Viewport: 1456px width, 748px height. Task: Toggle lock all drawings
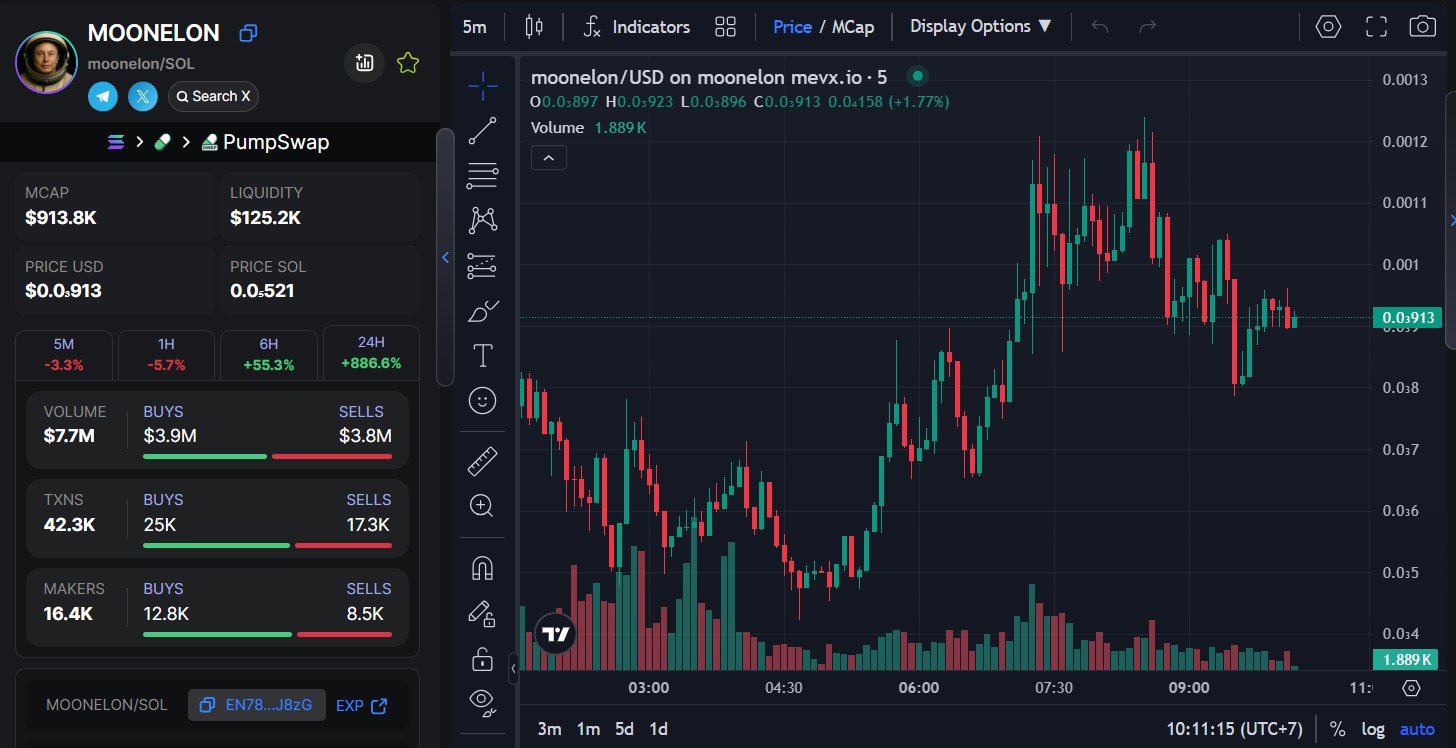(483, 658)
